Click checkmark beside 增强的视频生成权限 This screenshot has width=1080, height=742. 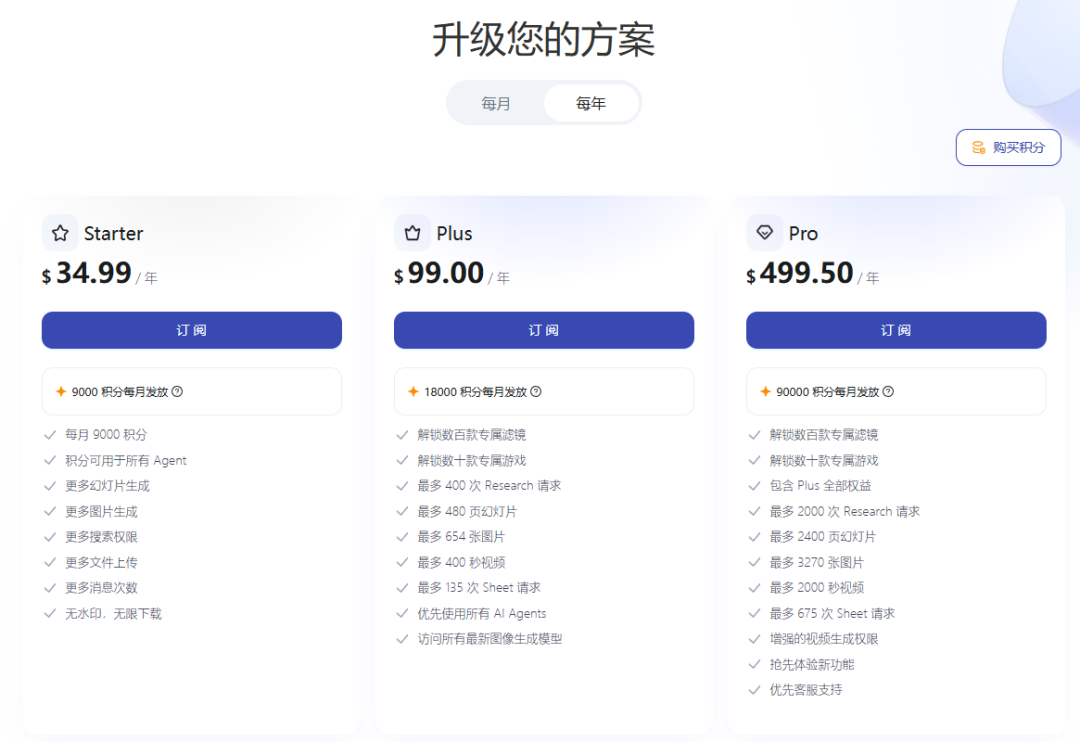coord(754,639)
